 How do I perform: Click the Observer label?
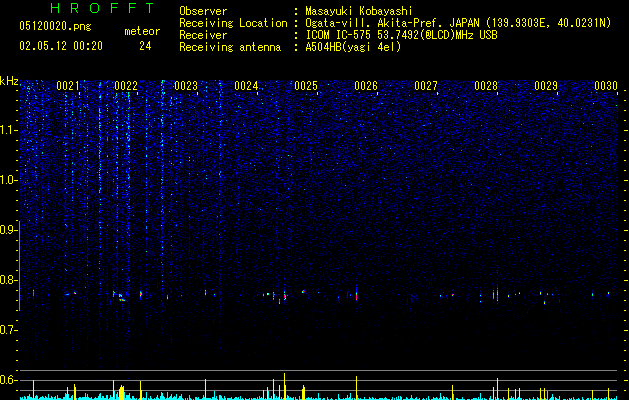click(203, 11)
